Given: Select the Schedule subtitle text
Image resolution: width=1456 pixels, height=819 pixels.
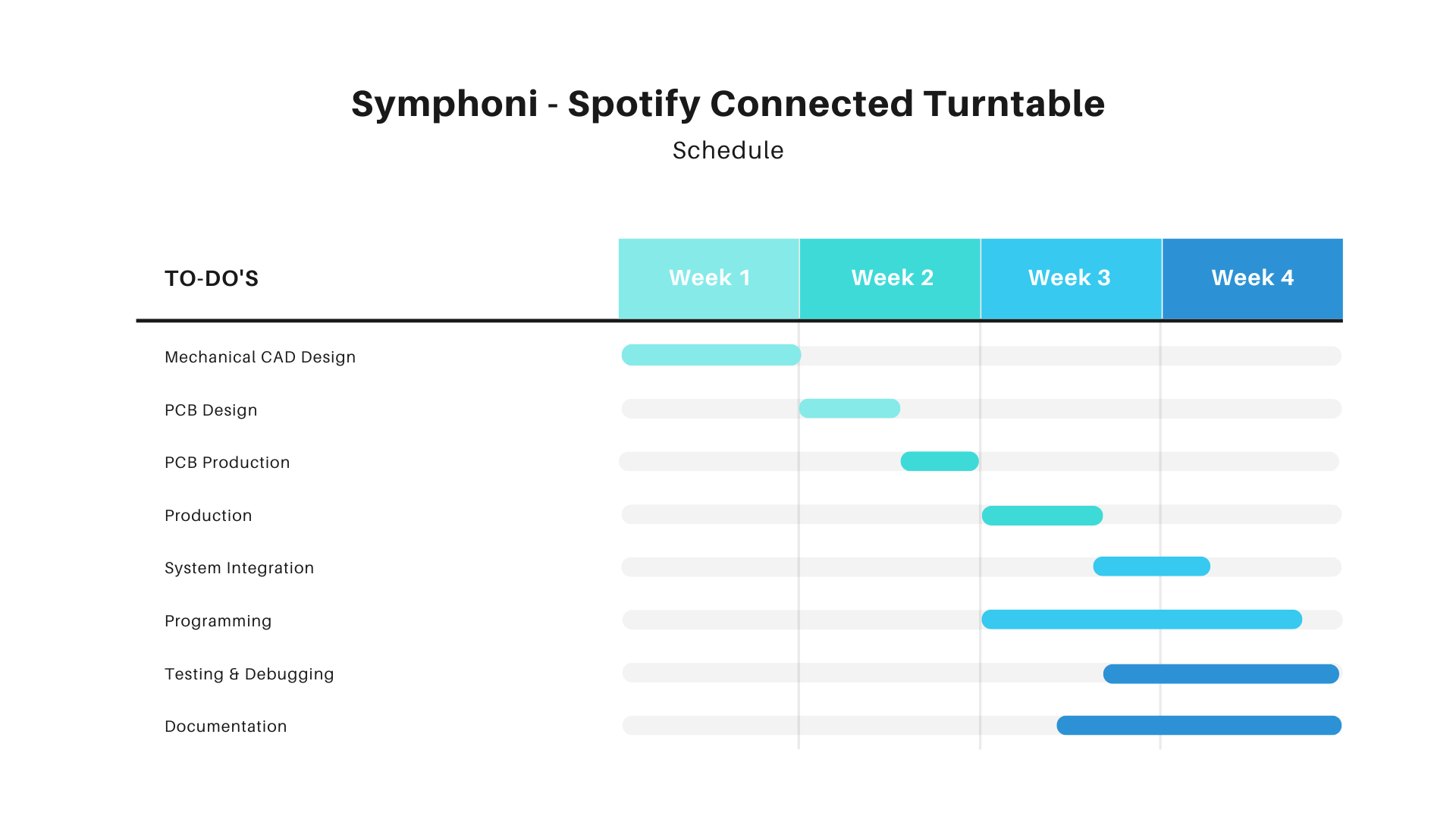Looking at the screenshot, I should coord(728,150).
